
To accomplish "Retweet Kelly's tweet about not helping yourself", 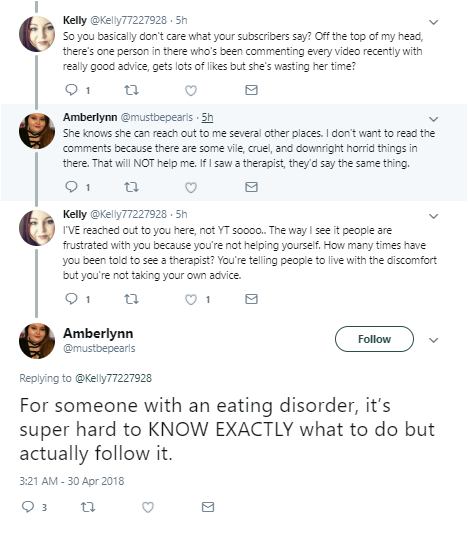I will [131, 299].
